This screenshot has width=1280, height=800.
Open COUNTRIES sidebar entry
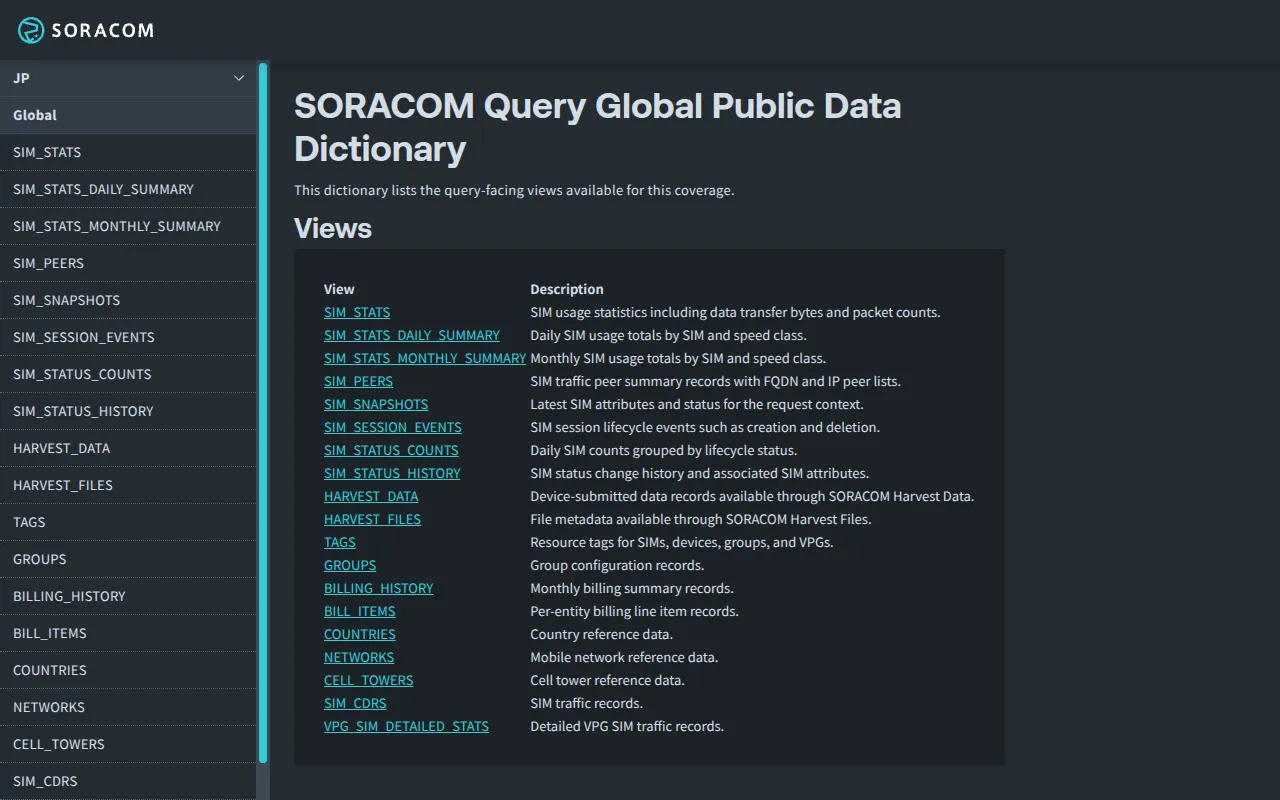[128, 670]
